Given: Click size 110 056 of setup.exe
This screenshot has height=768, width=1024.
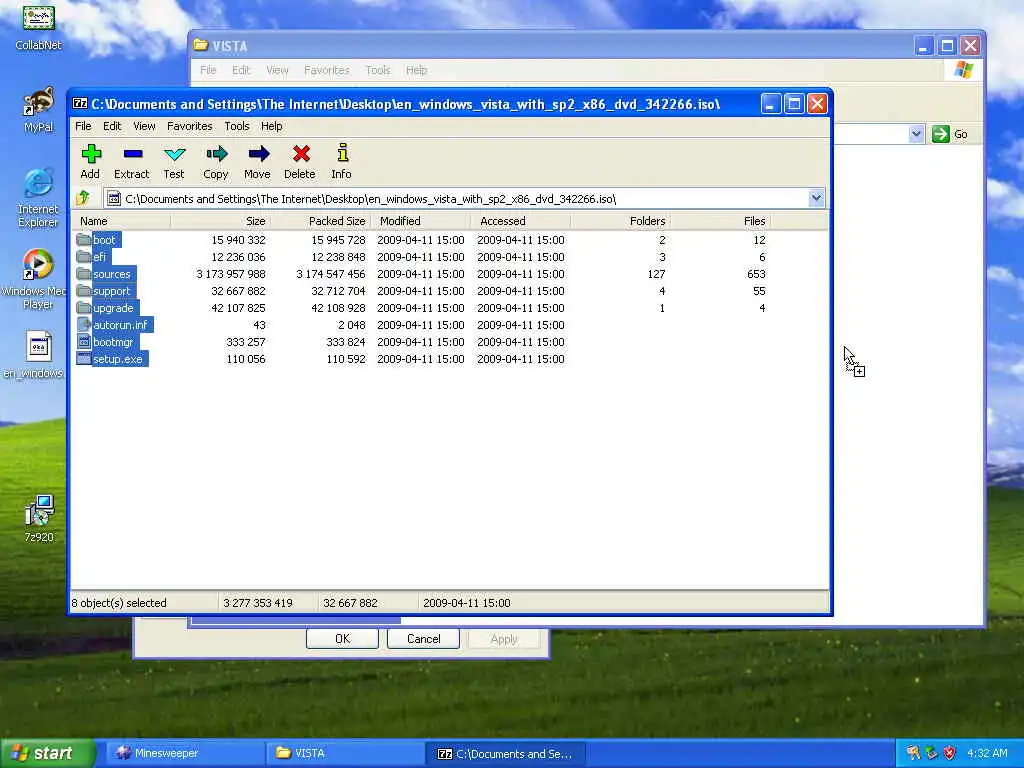Looking at the screenshot, I should point(246,359).
